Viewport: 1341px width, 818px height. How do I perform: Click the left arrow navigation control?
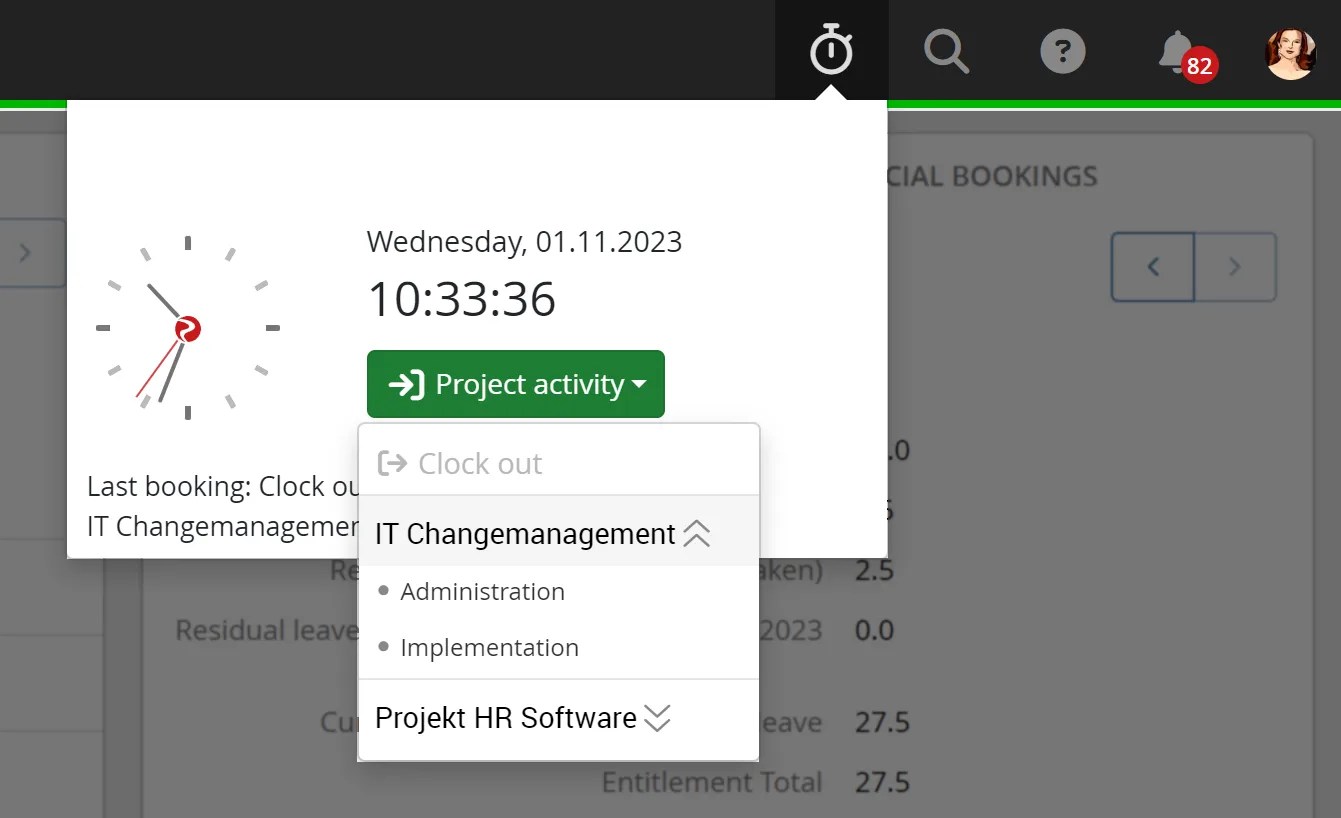coord(1152,266)
